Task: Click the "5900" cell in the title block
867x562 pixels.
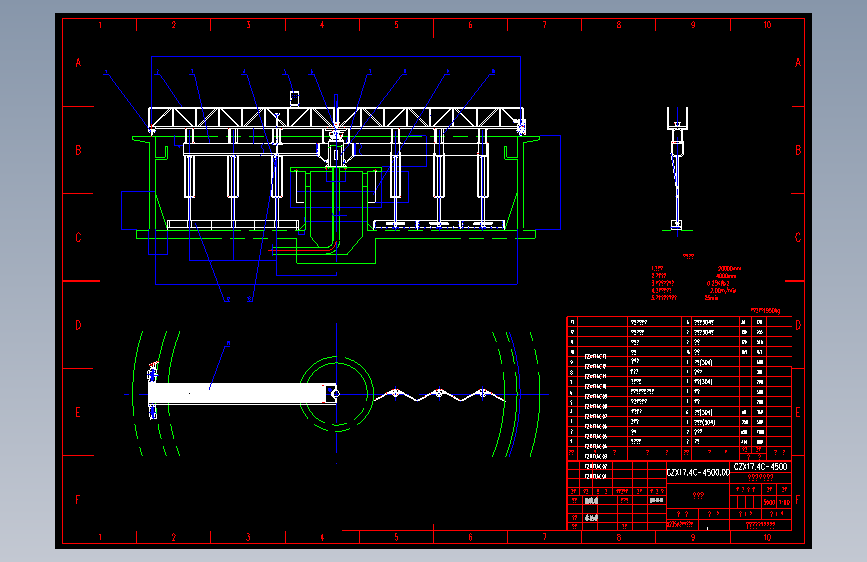Action: click(x=769, y=502)
